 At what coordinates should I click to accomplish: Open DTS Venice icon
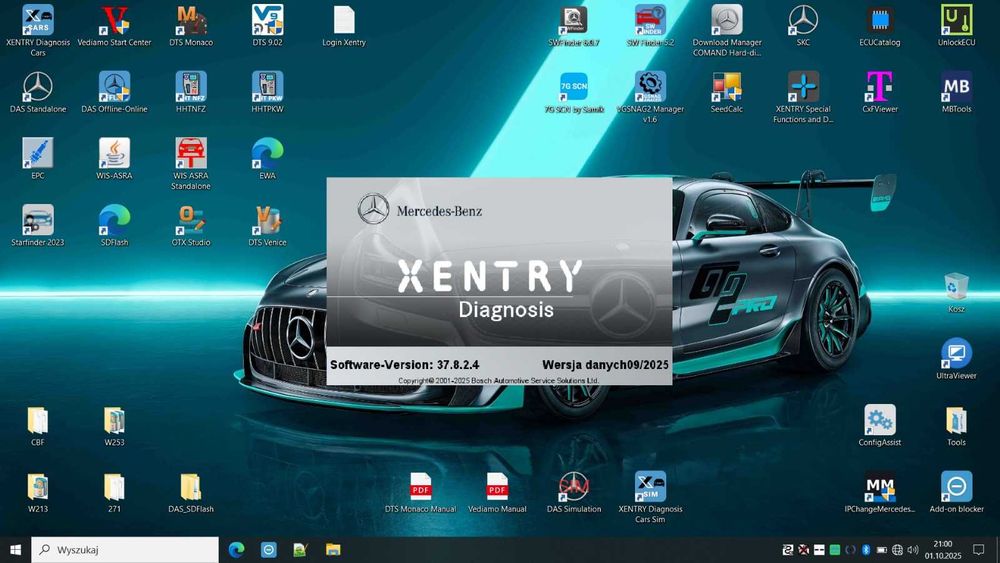(267, 221)
